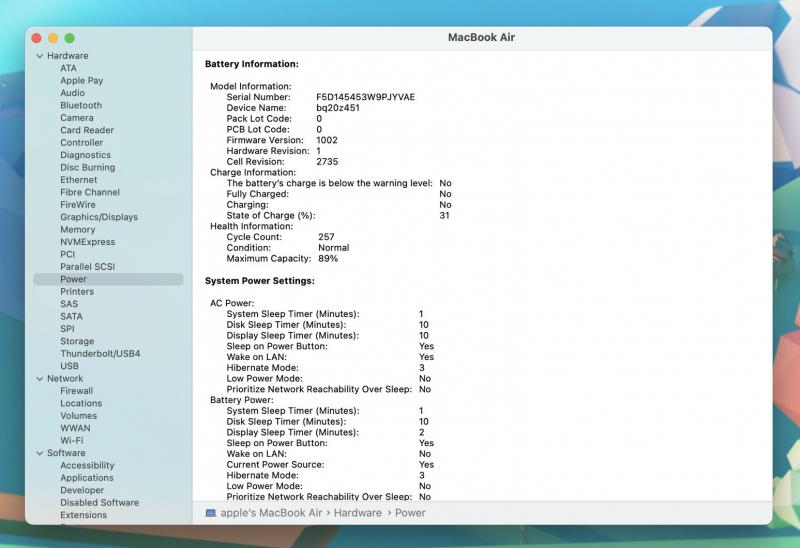Select Disc Burning entry
This screenshot has width=800, height=548.
click(x=87, y=167)
